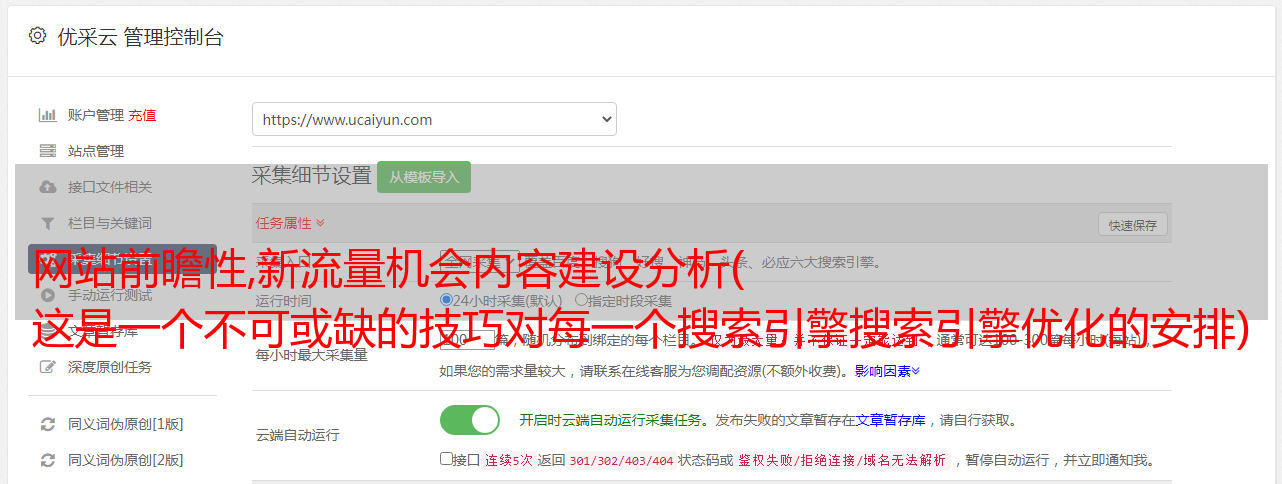Click the 快速保存 button
1282x484 pixels.
(x=1133, y=225)
